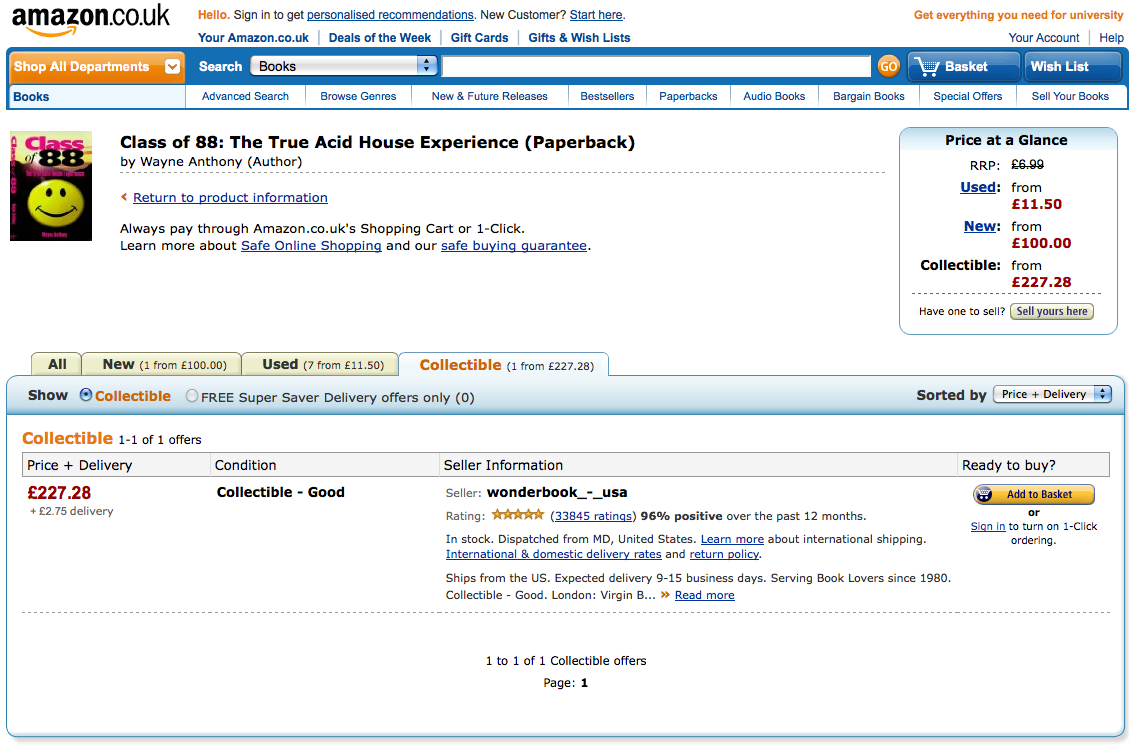The image size is (1135, 750).
Task: Click the orange GO search button
Action: click(888, 67)
